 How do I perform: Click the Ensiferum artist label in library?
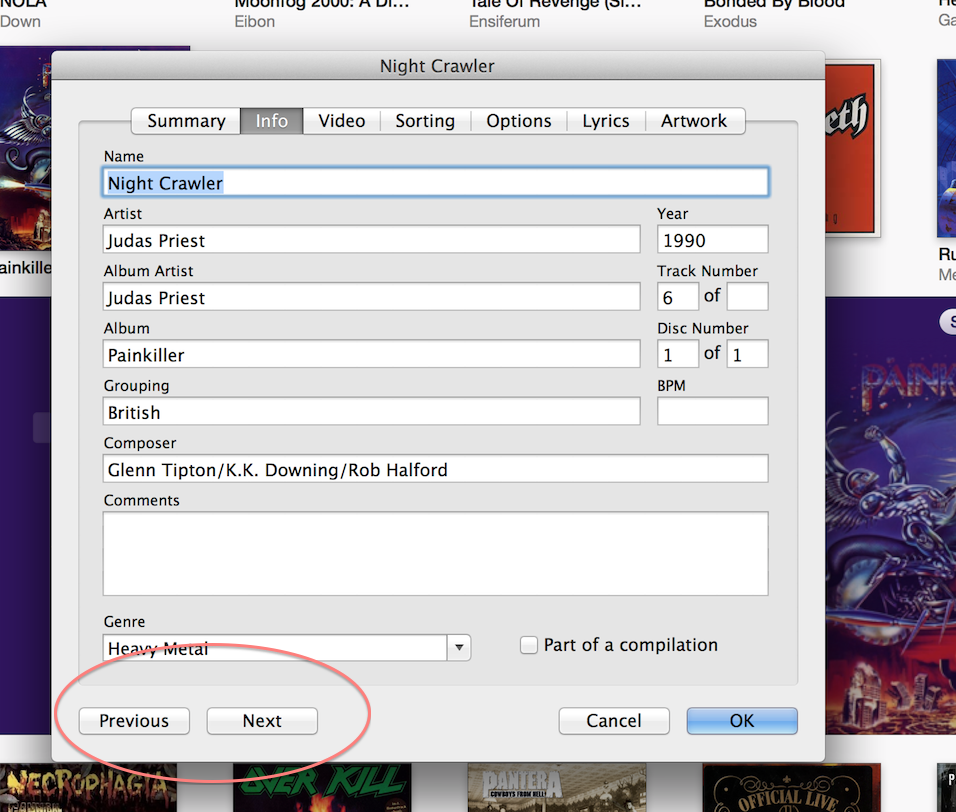[504, 21]
